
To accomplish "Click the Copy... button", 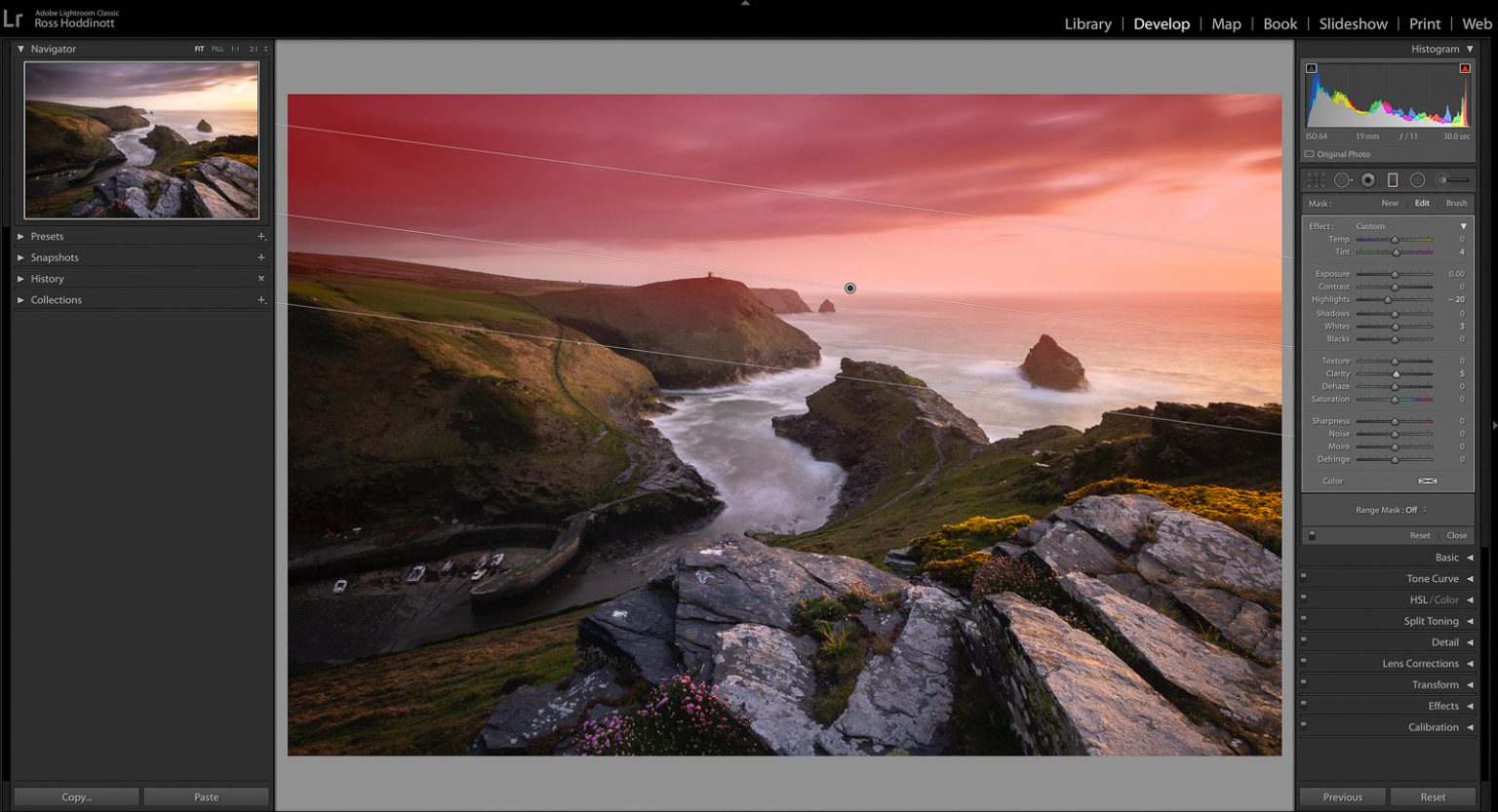I will click(75, 796).
